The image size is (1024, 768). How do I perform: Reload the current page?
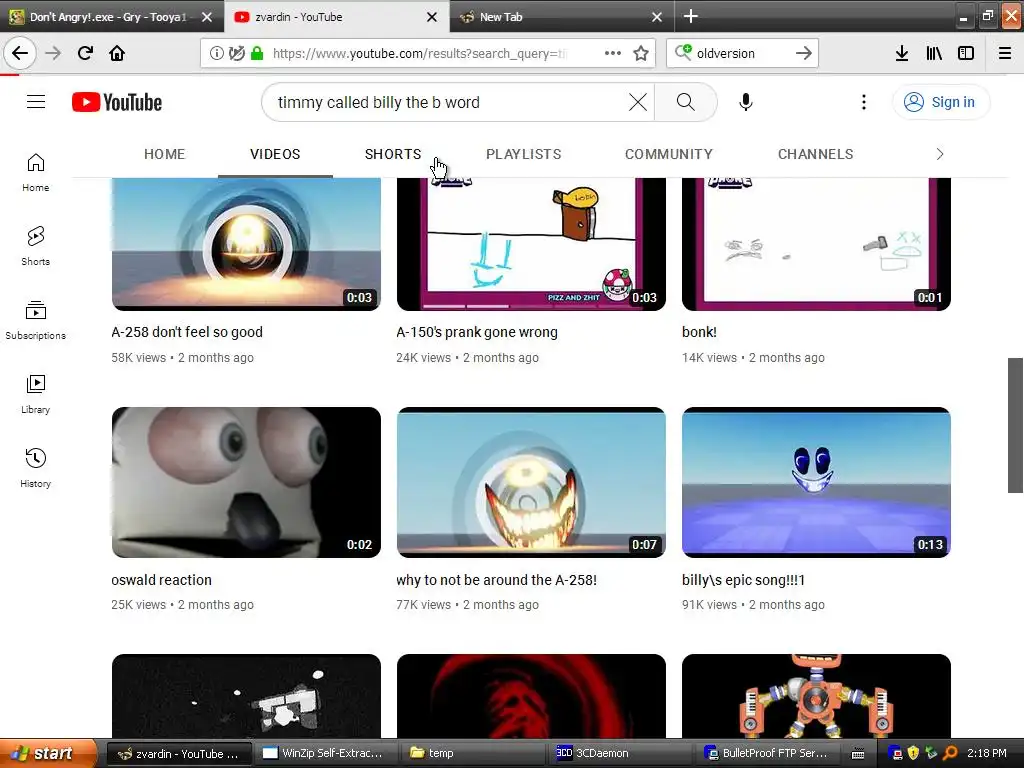[85, 53]
